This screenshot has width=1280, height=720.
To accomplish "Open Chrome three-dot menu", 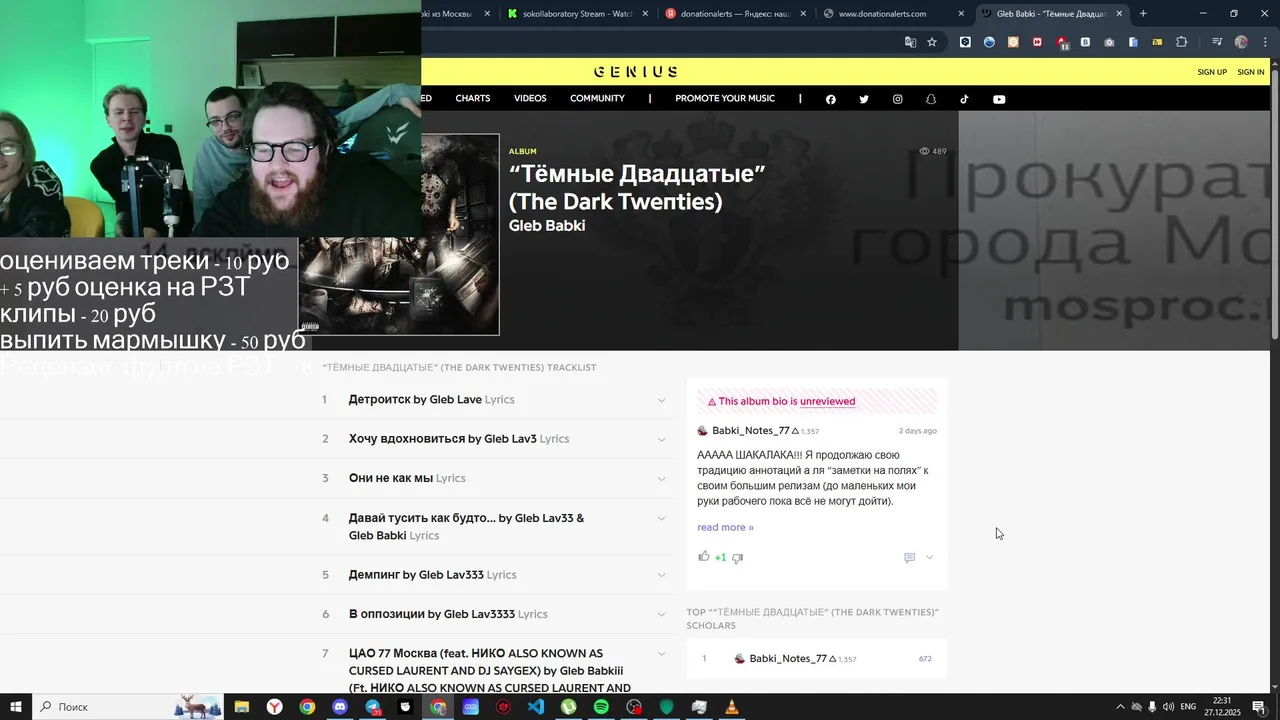I will pos(1263,42).
